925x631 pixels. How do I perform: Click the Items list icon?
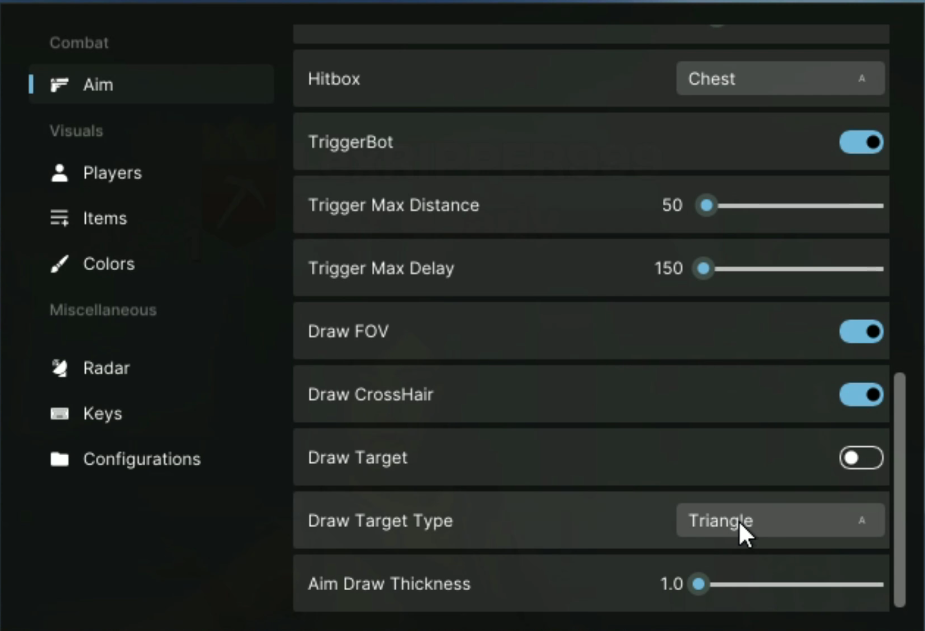point(60,218)
